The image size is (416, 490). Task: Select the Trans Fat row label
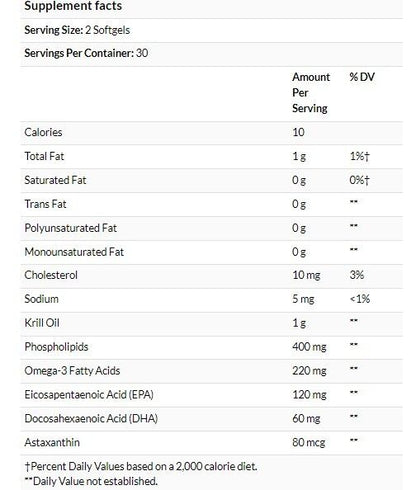(x=45, y=204)
